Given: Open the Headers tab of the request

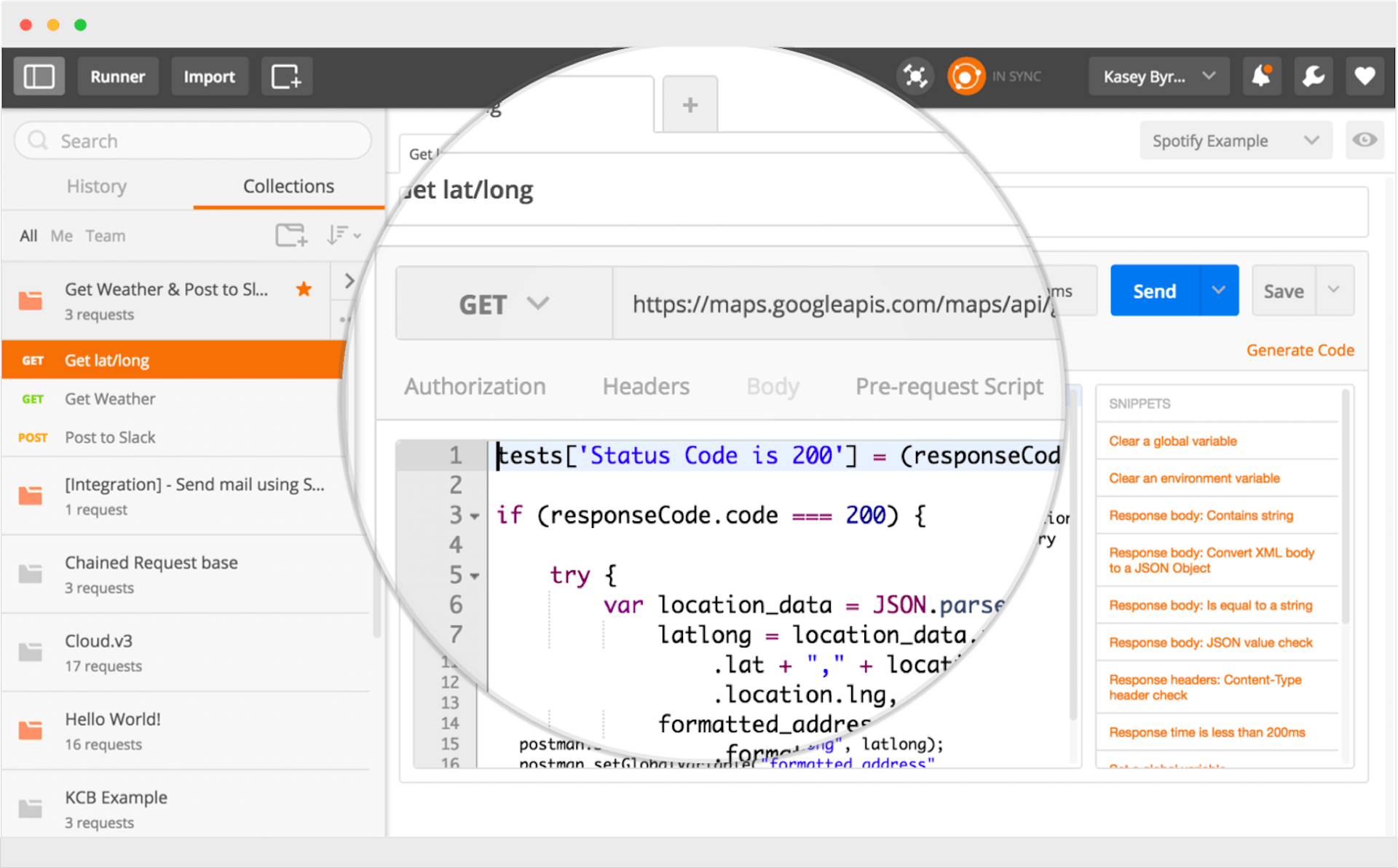Looking at the screenshot, I should coord(645,387).
